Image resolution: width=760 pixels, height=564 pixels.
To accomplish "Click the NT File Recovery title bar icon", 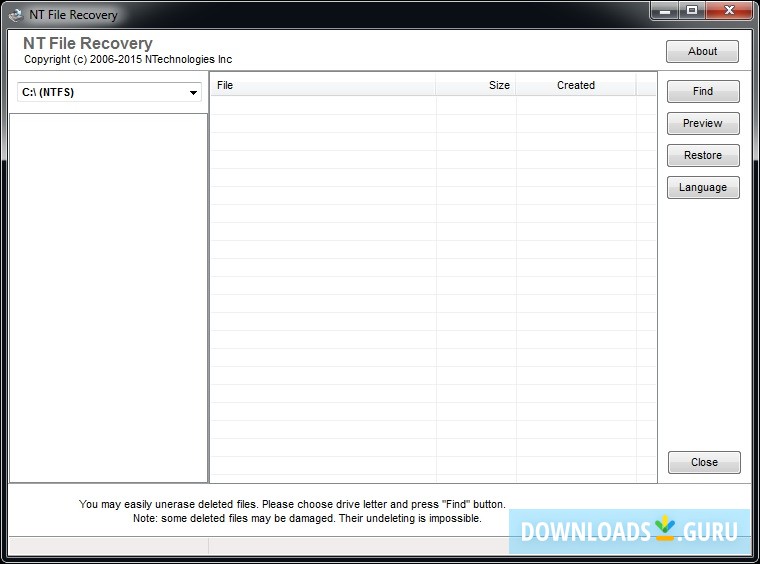I will click(x=16, y=15).
